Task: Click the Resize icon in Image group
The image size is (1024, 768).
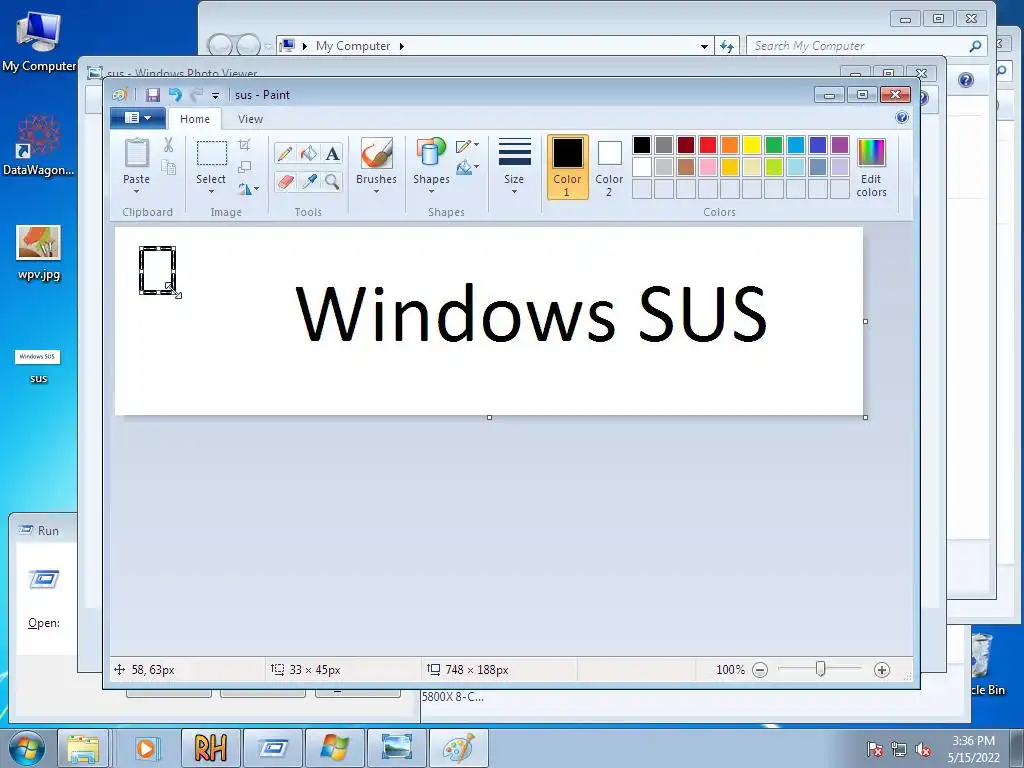Action: click(245, 167)
